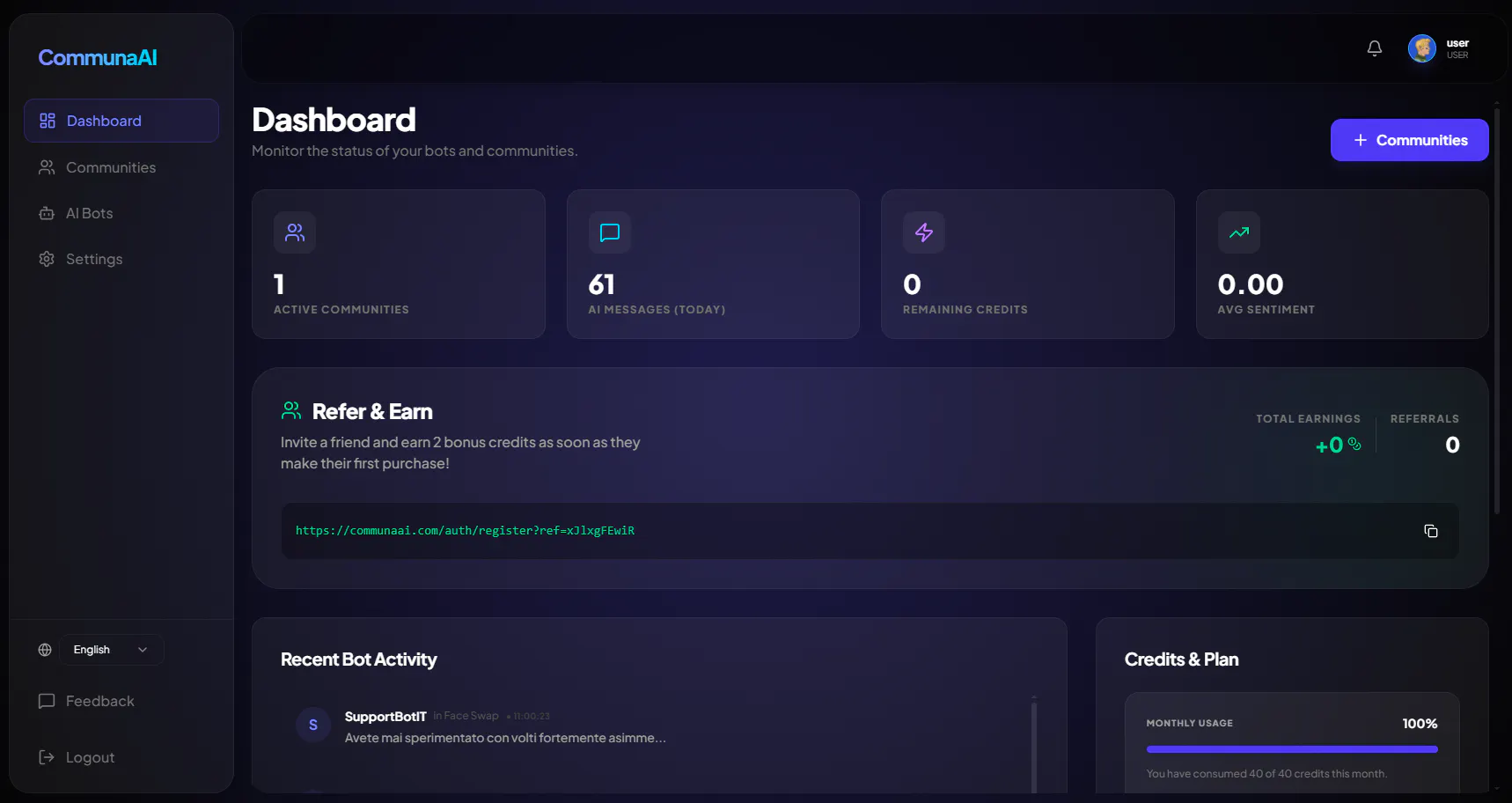Click the user avatar picture
This screenshot has height=803, width=1512.
[x=1422, y=48]
